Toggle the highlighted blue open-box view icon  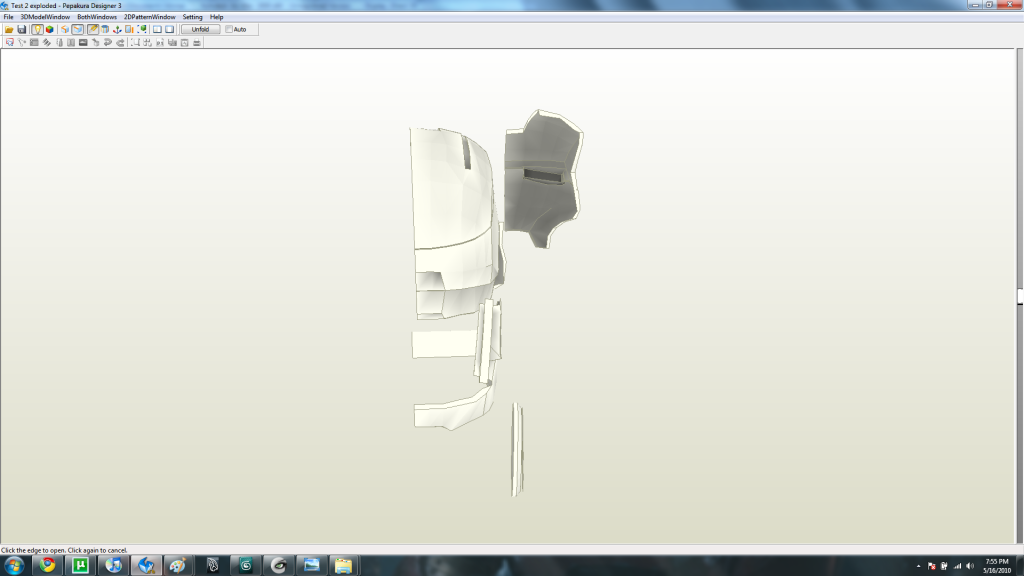78,29
